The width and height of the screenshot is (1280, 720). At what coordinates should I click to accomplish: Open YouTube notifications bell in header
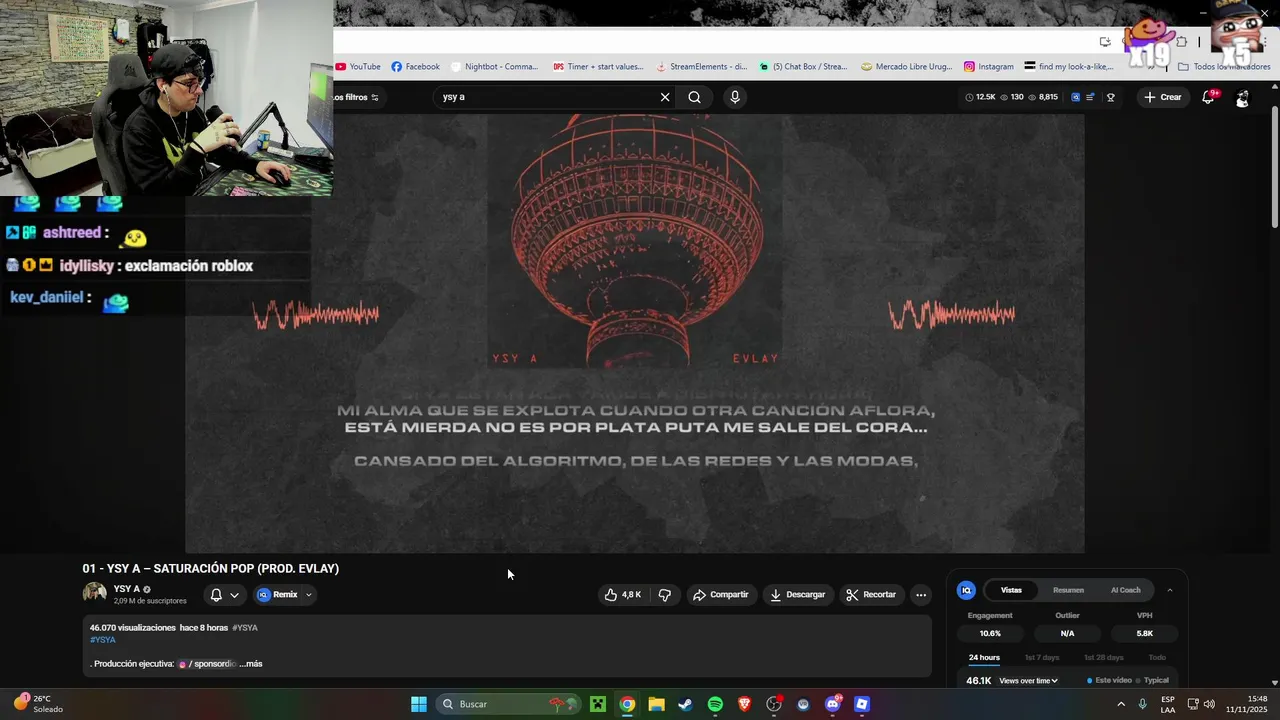pos(1208,97)
